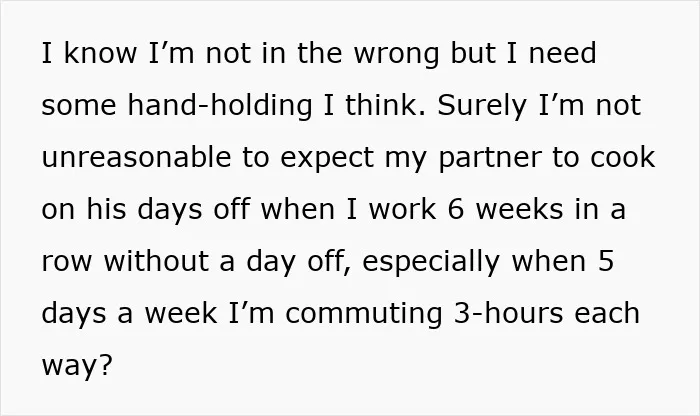Image resolution: width=700 pixels, height=416 pixels.
Task: Click the word 'commuting' in the text
Action: point(364,314)
